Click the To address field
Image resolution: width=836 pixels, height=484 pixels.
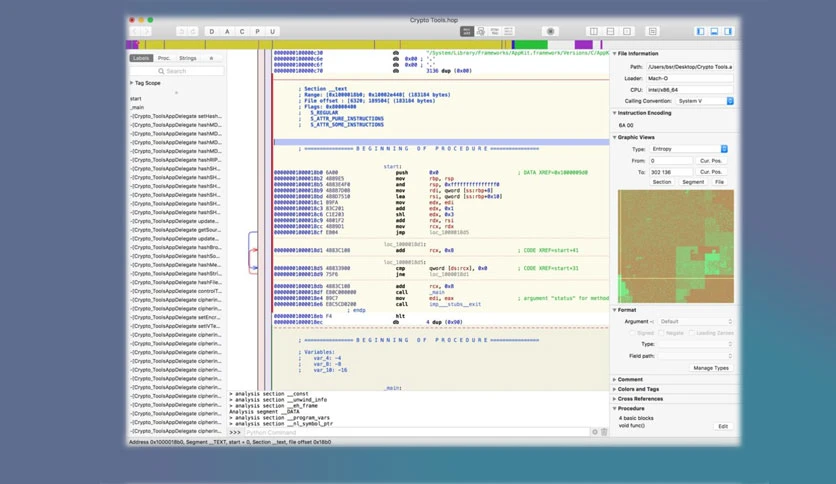coord(670,172)
